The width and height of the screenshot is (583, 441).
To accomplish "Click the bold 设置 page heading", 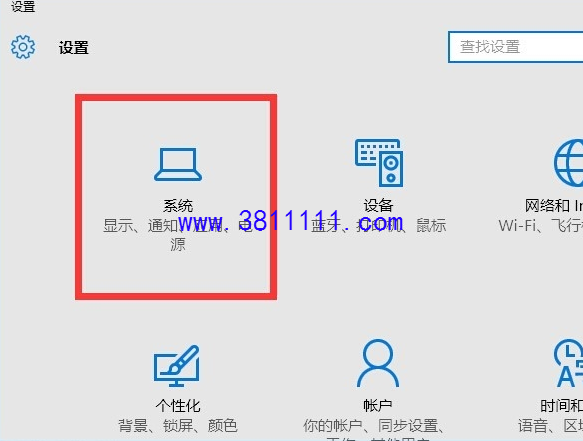I will [x=74, y=48].
